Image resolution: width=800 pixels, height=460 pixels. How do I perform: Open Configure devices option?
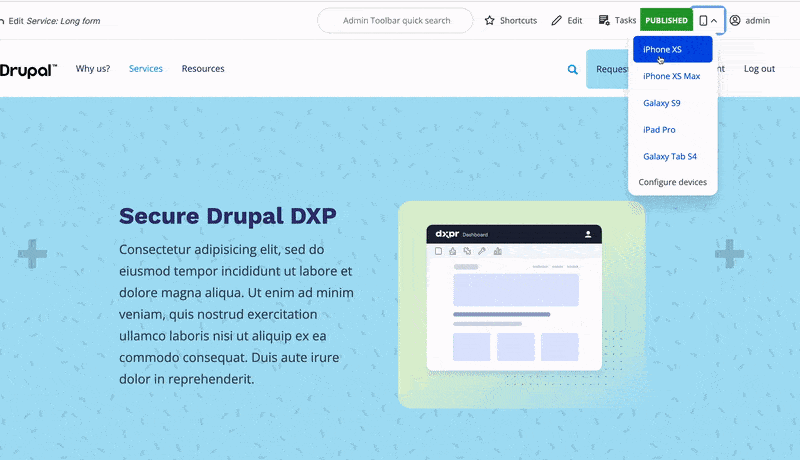[672, 182]
